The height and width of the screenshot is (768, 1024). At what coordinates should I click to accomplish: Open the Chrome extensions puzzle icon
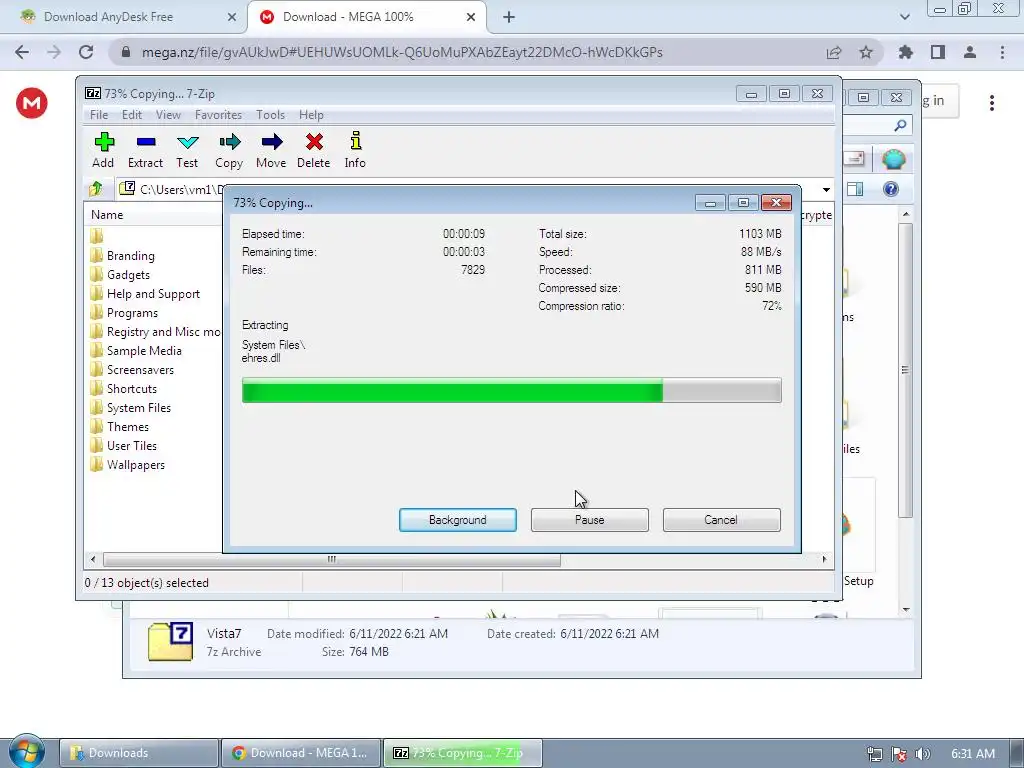click(906, 52)
